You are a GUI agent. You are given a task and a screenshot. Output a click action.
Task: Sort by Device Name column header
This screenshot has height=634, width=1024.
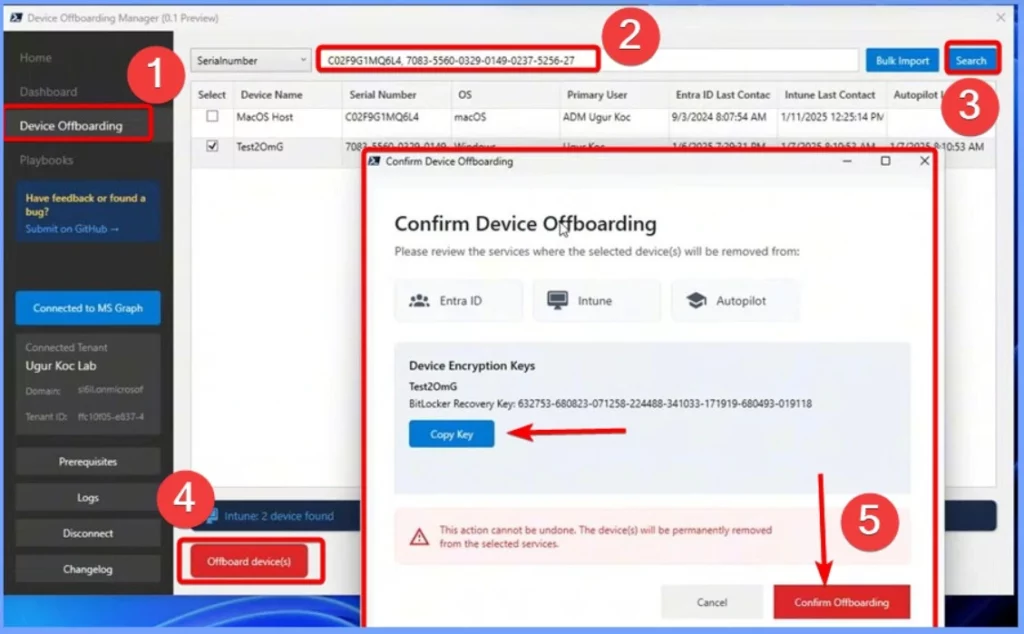pos(271,95)
